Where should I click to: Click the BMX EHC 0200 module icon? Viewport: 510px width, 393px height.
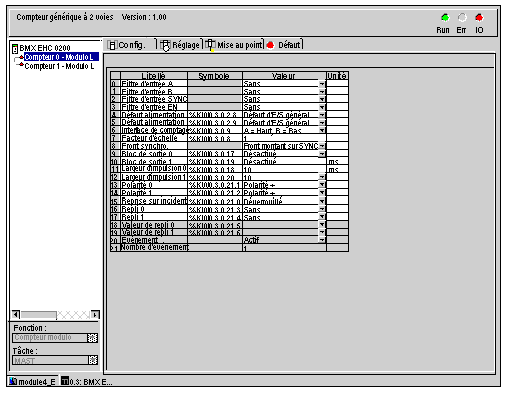point(15,49)
